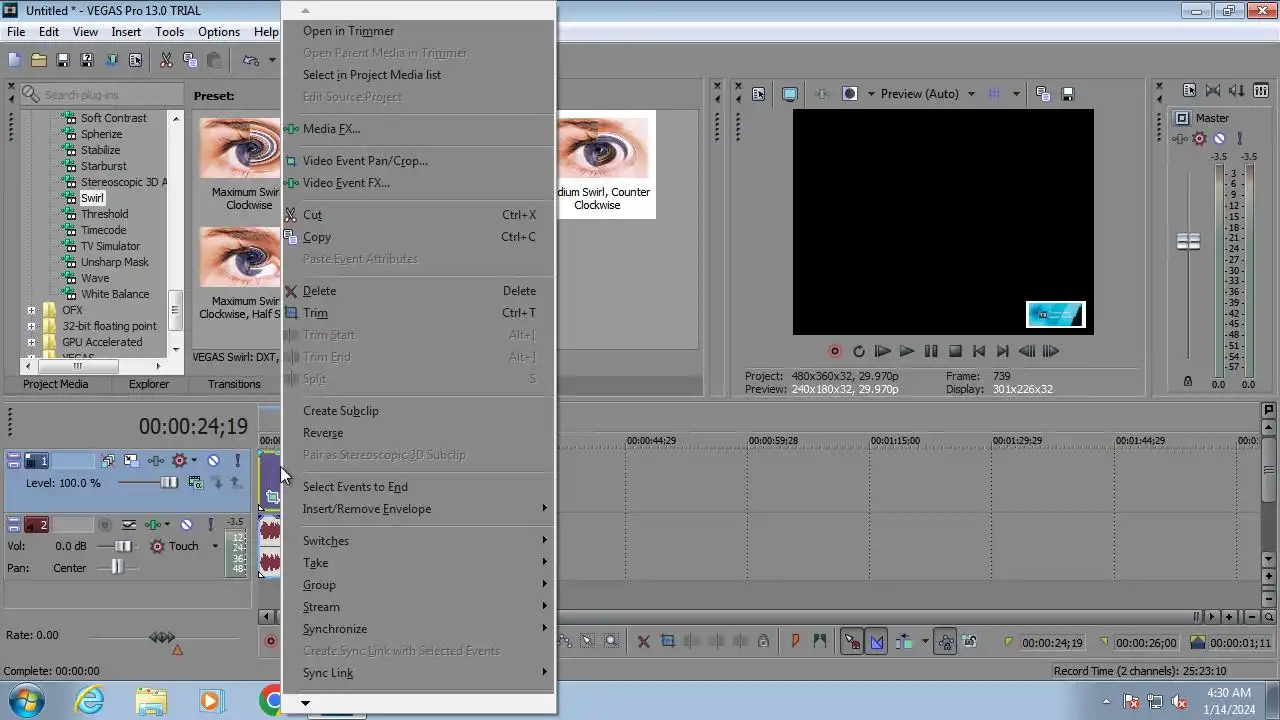Screen dimensions: 1280x720
Task: Toggle Dim Output in the mixer toolbar
Action: [x=1237, y=91]
